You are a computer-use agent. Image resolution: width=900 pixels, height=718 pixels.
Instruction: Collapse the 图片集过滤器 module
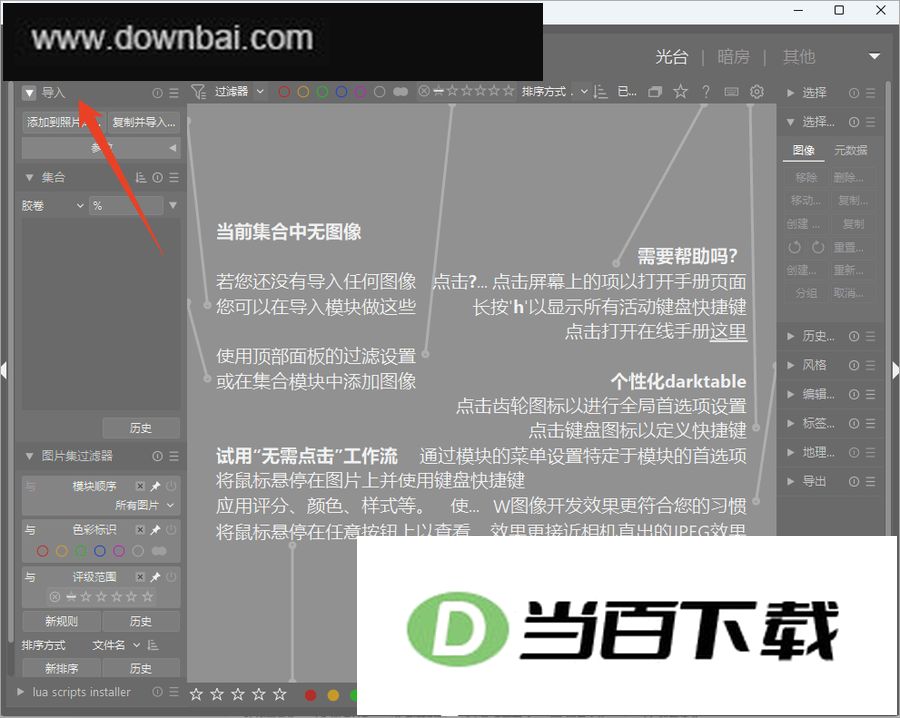[29, 456]
